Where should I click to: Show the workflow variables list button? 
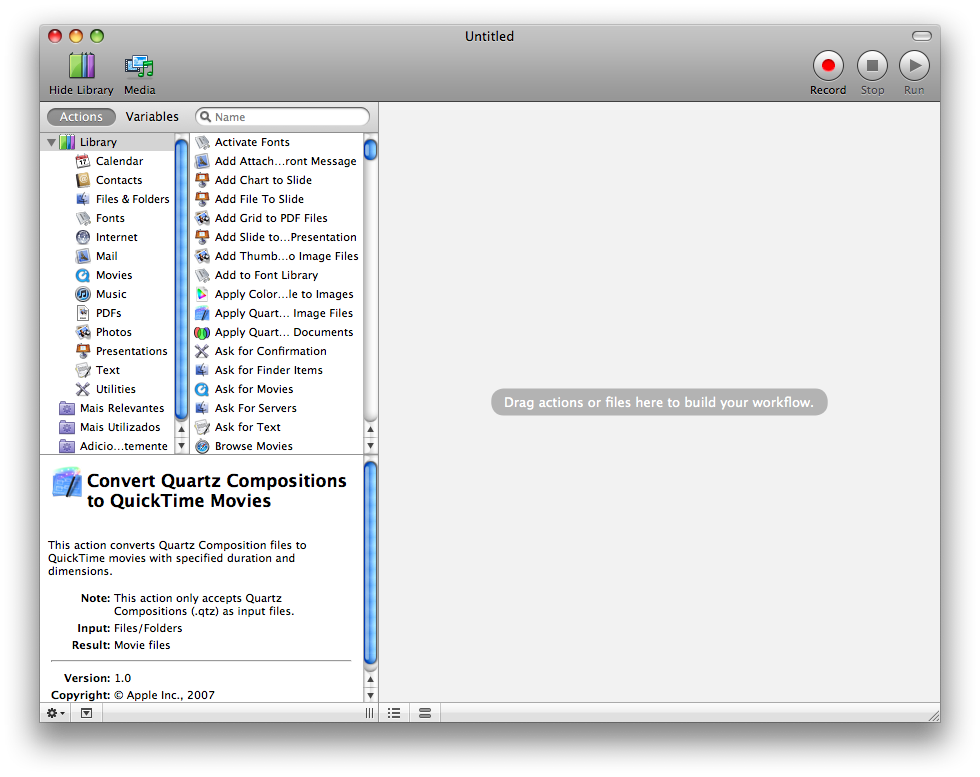[x=425, y=713]
